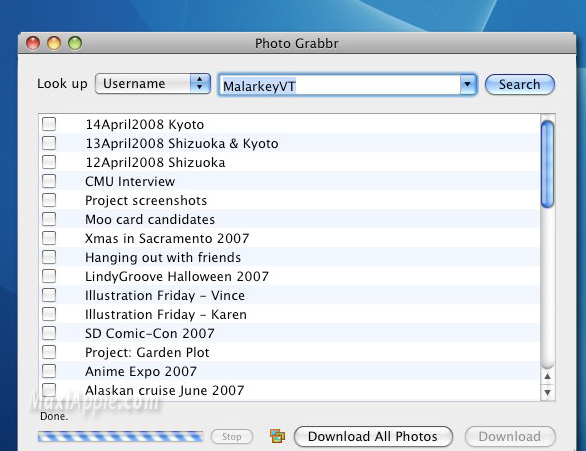Click the Download All Photos button
Viewport: 586px width, 451px height.
[373, 436]
